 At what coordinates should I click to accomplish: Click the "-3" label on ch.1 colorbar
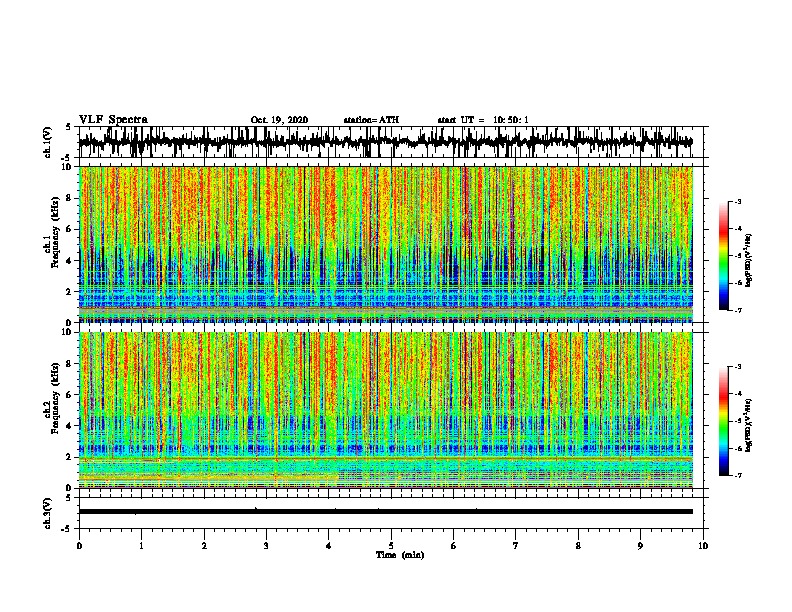(738, 202)
